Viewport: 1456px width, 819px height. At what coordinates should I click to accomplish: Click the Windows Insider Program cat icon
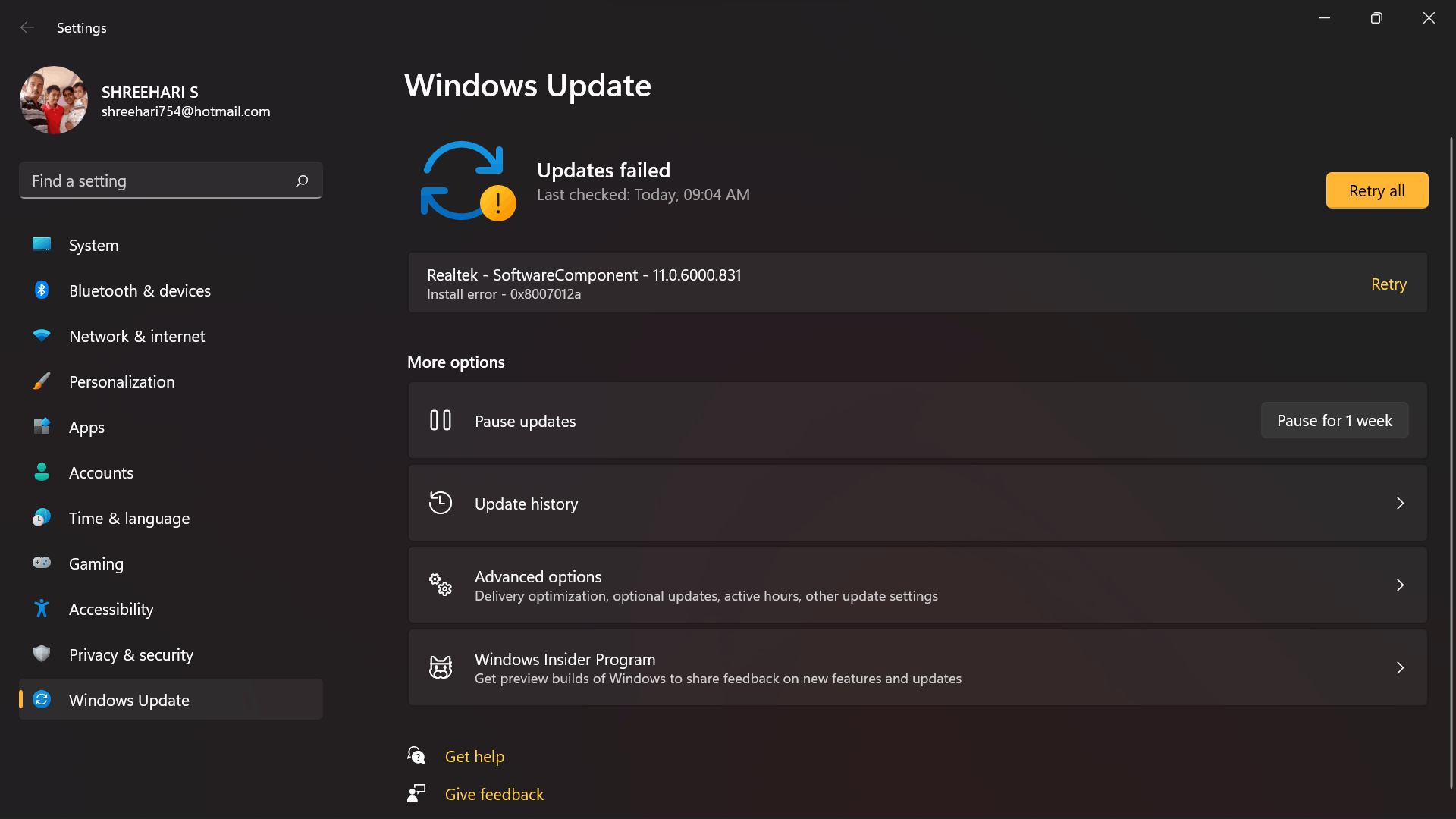click(441, 667)
